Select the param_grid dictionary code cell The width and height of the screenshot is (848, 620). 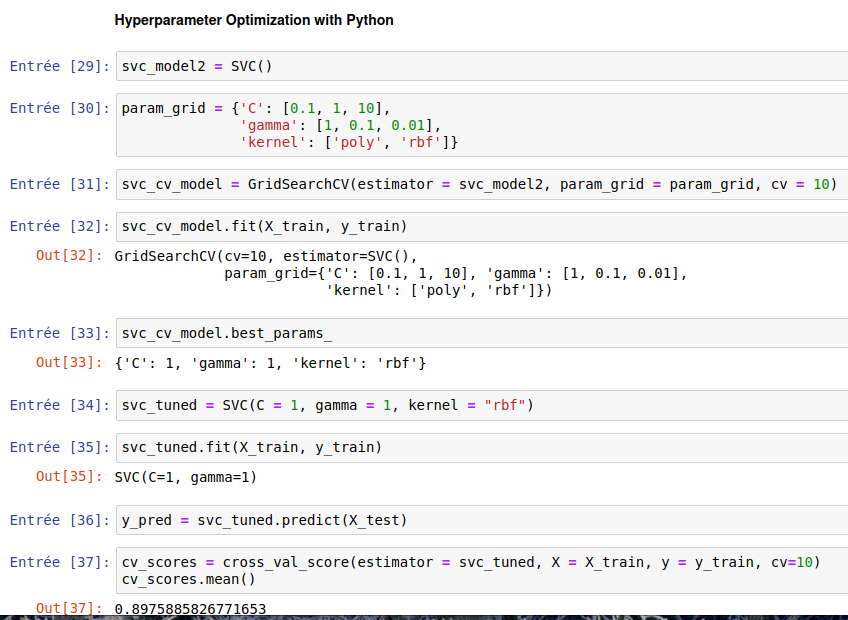(480, 125)
